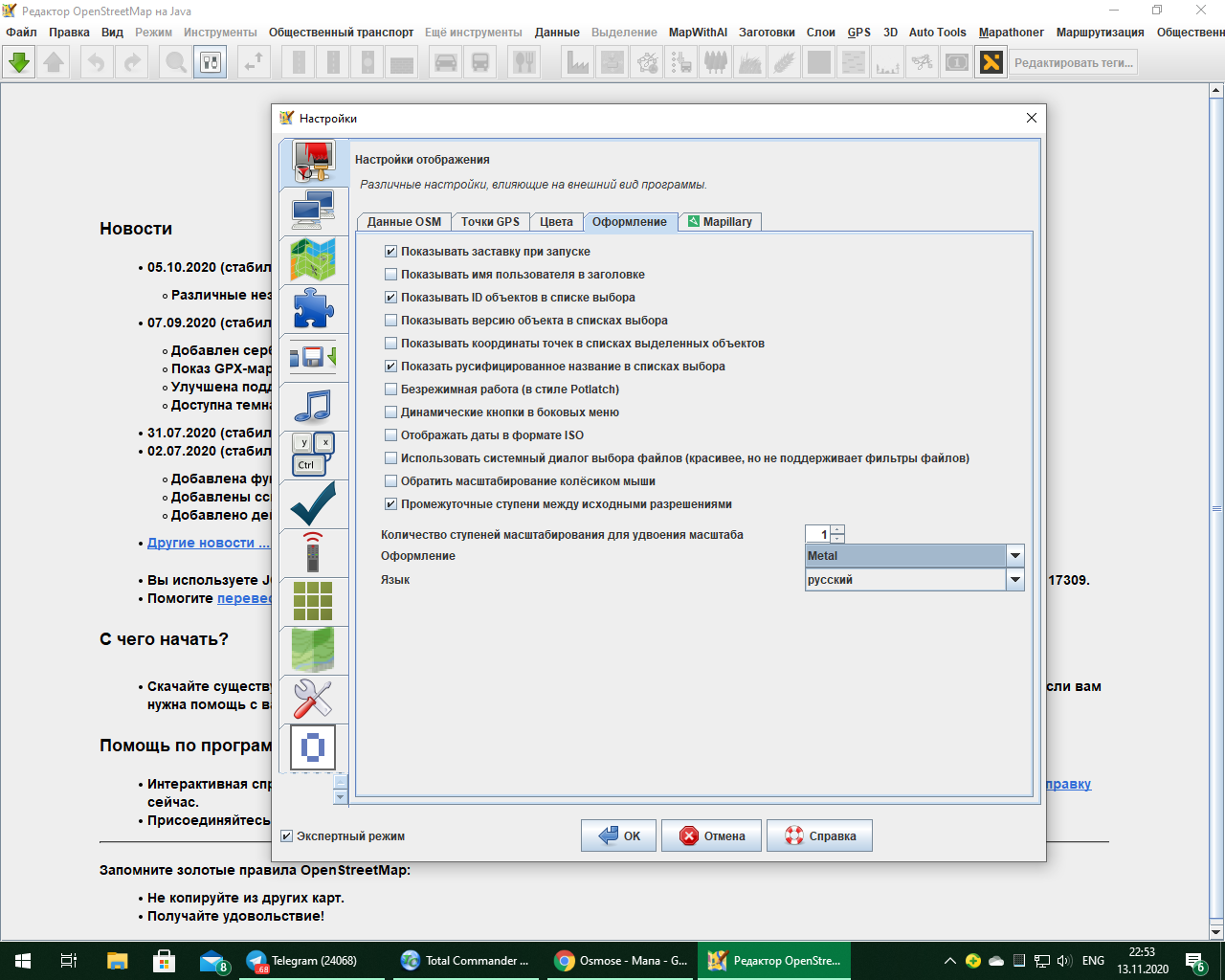Screen dimensions: 1225x980
Task: Open the Audio settings section with the music note icon
Action: click(x=313, y=406)
